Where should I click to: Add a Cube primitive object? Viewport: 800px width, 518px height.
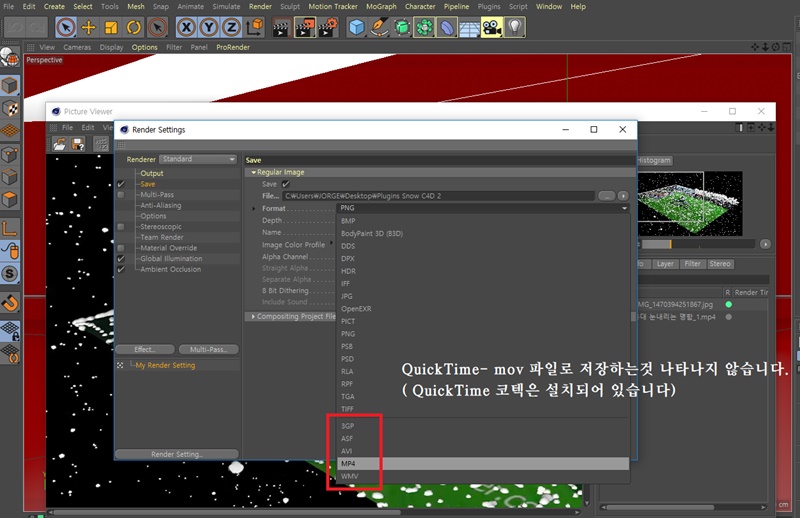pyautogui.click(x=357, y=27)
